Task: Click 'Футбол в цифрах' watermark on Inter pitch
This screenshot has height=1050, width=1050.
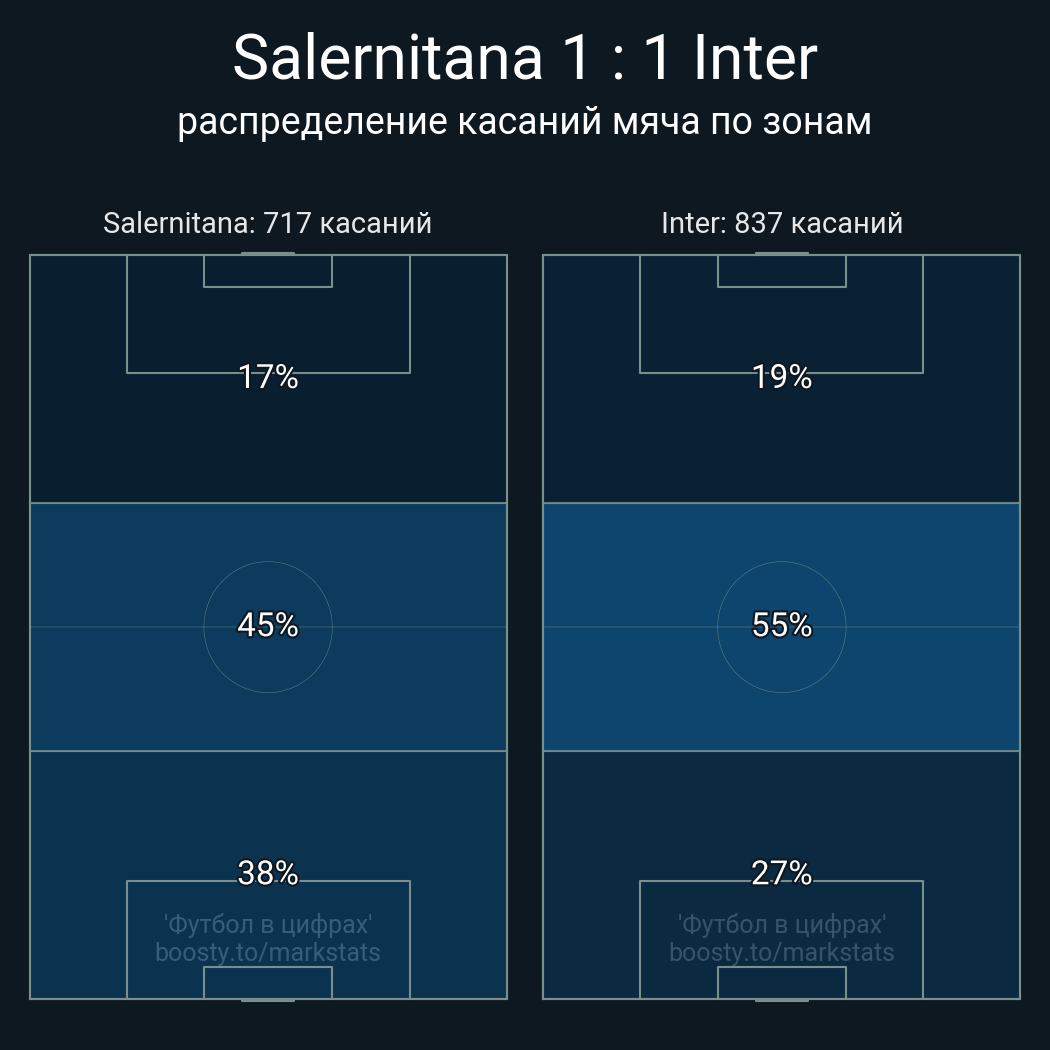Action: pyautogui.click(x=781, y=925)
